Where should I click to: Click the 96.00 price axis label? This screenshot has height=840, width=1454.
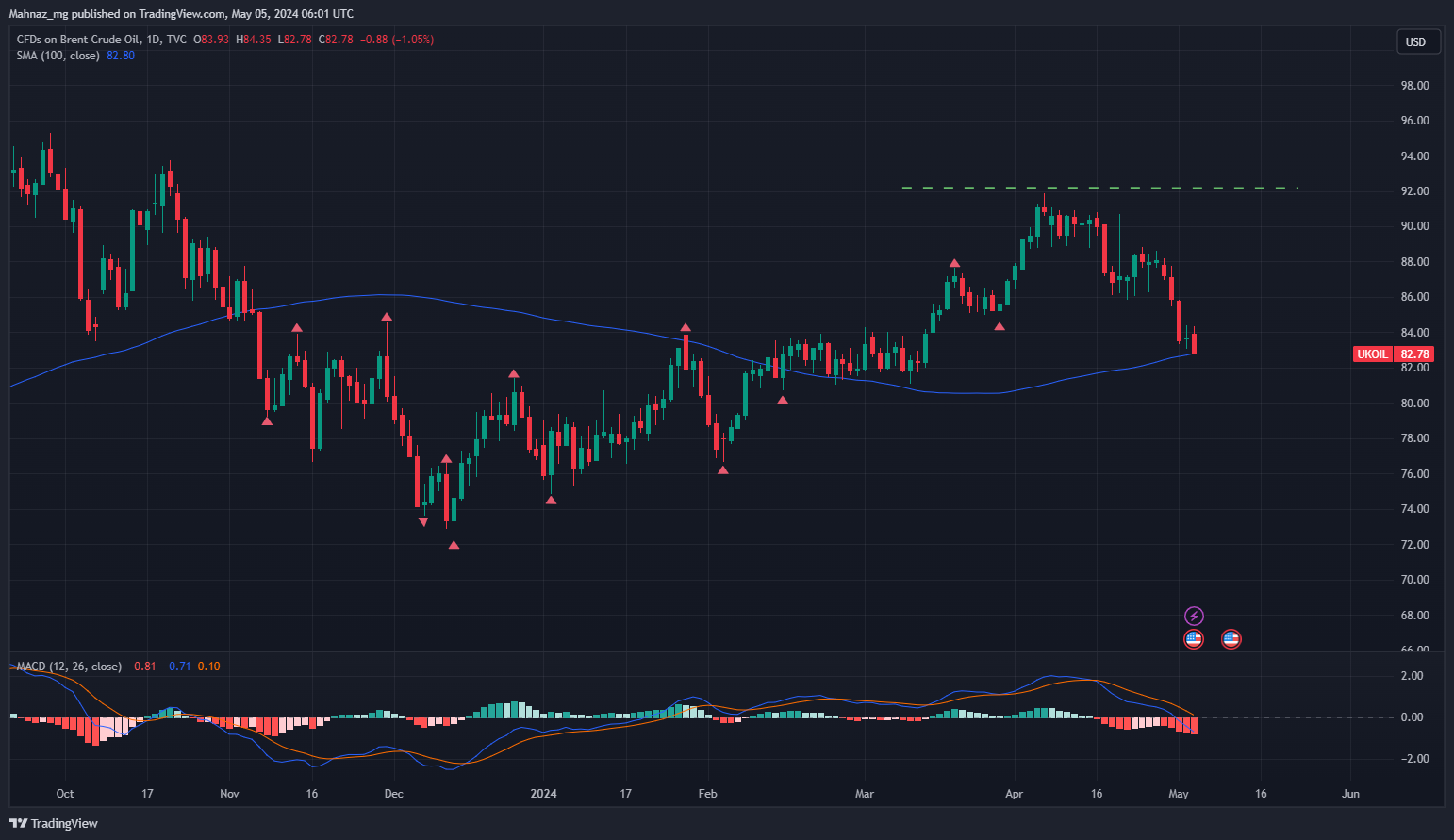click(x=1414, y=121)
